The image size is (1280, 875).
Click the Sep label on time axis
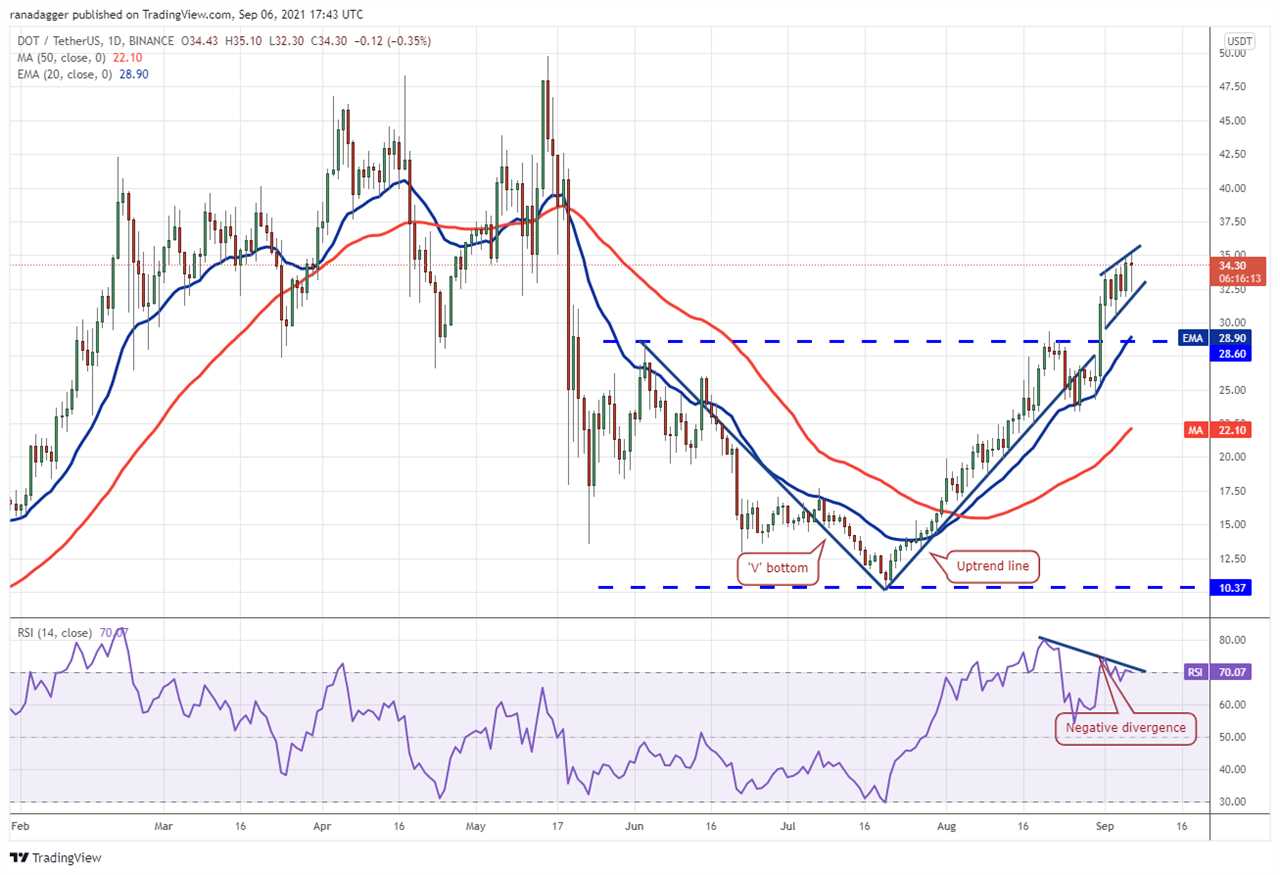(1105, 828)
